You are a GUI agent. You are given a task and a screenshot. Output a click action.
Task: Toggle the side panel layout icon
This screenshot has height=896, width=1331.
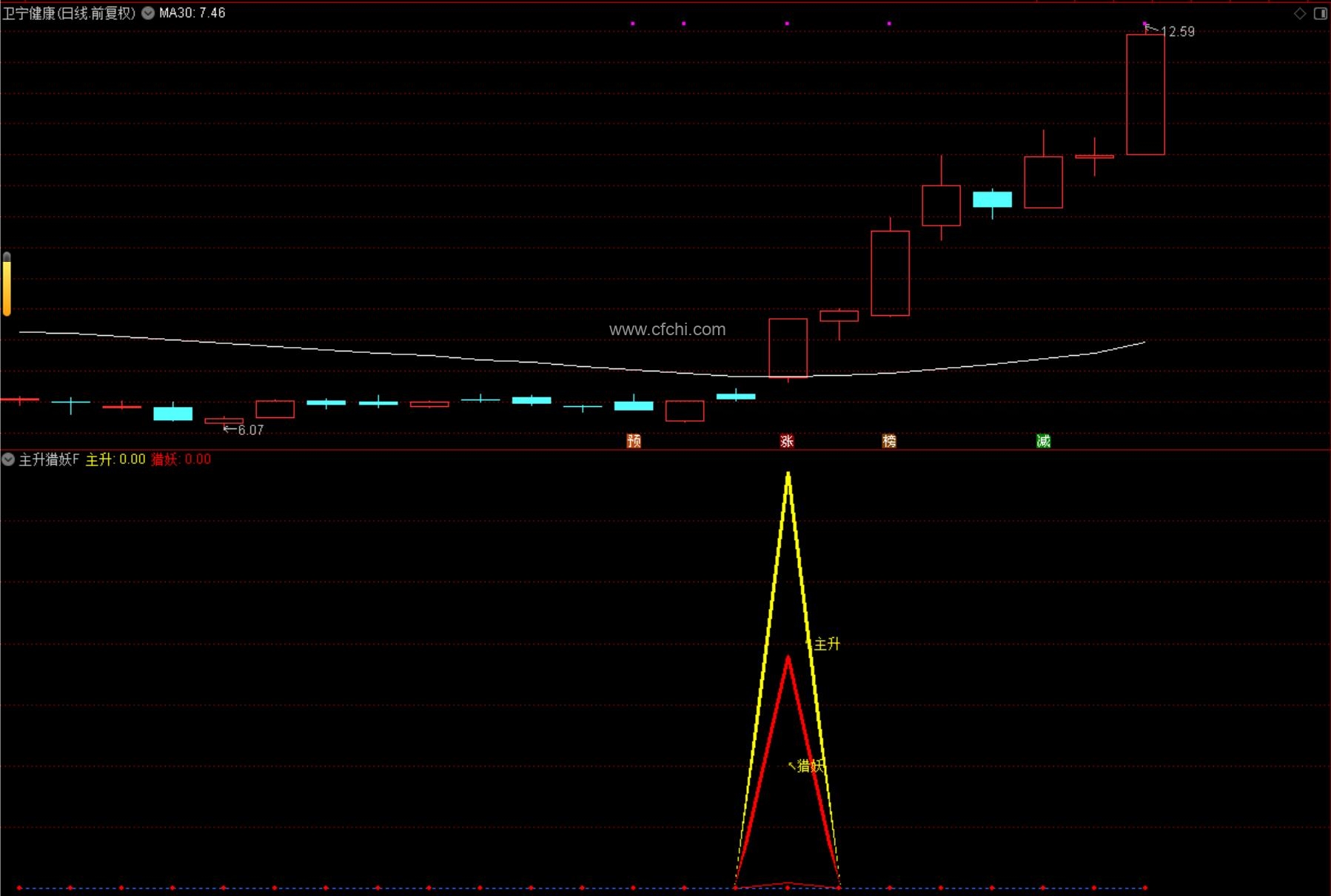tap(1321, 13)
